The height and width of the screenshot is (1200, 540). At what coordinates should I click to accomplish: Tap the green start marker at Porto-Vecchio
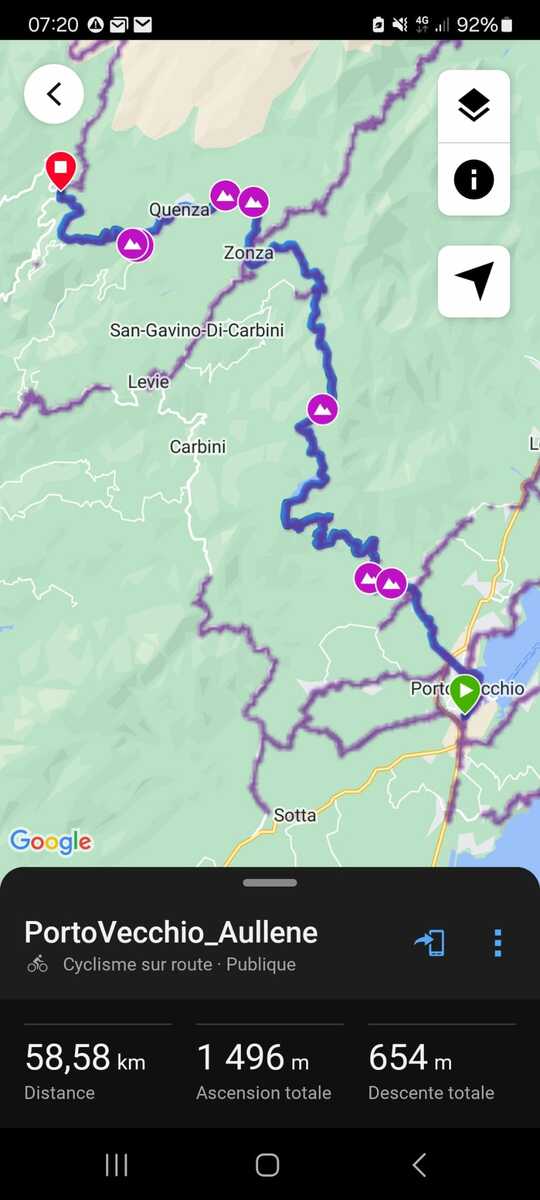click(464, 693)
